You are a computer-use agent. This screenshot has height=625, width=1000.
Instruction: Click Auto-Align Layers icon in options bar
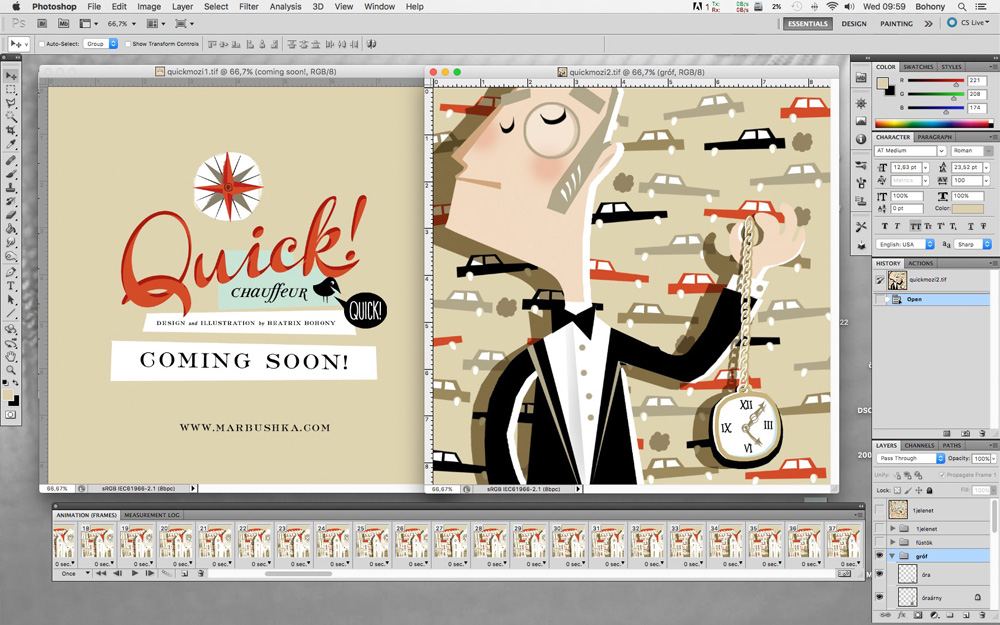click(x=371, y=44)
